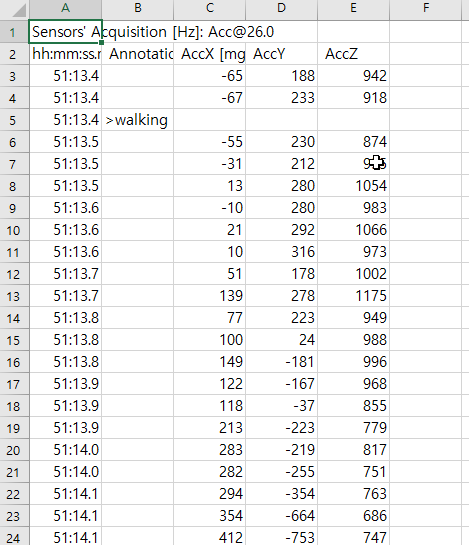The height and width of the screenshot is (545, 469).
Task: Click the AccX value 412
Action: click(209, 537)
